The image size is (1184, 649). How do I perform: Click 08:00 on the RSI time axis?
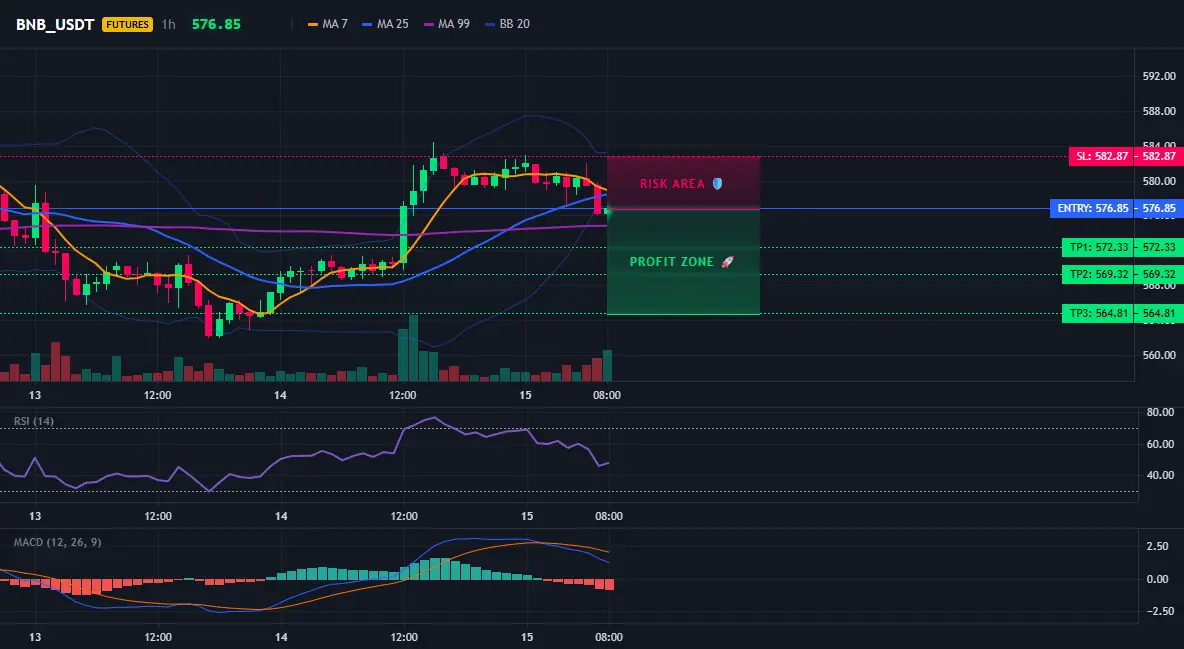point(609,516)
